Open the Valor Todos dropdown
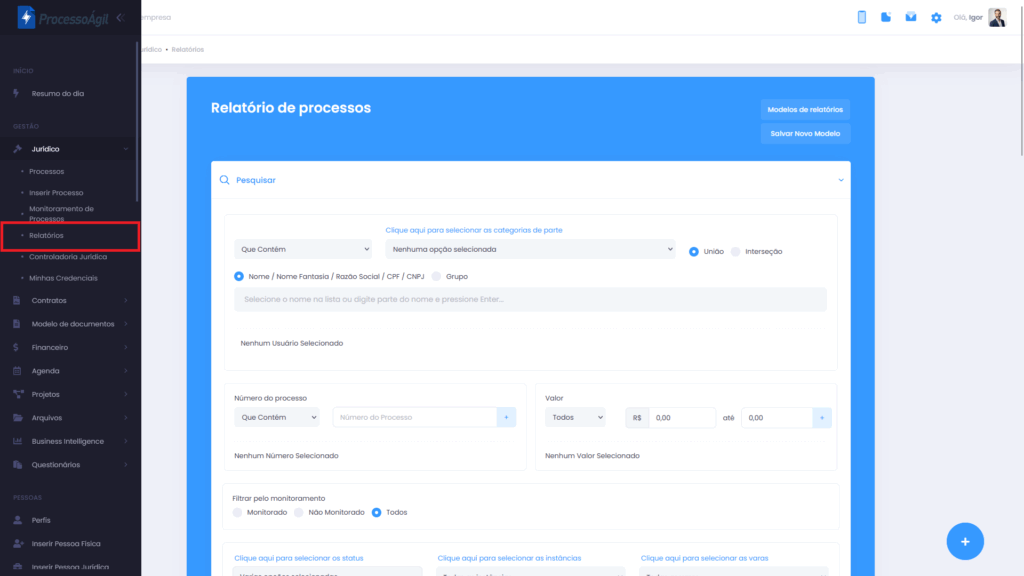 click(x=575, y=417)
